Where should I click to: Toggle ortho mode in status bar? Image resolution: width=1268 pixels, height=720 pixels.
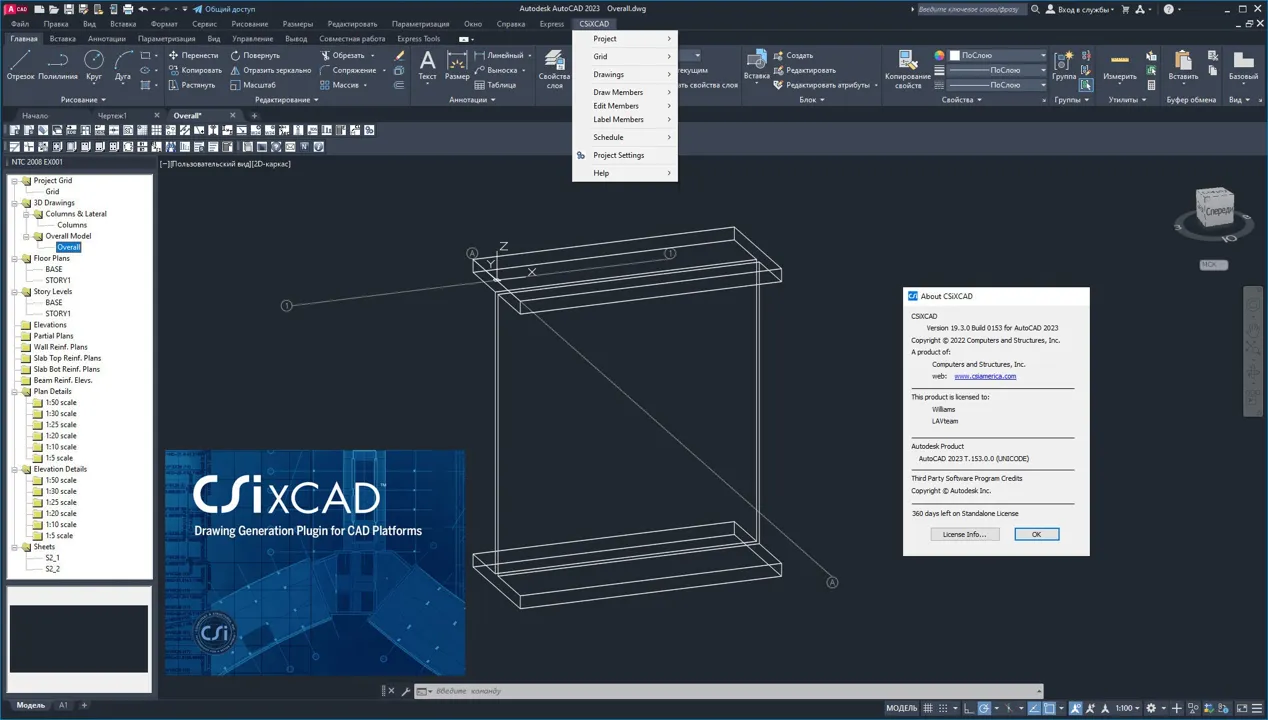point(970,708)
